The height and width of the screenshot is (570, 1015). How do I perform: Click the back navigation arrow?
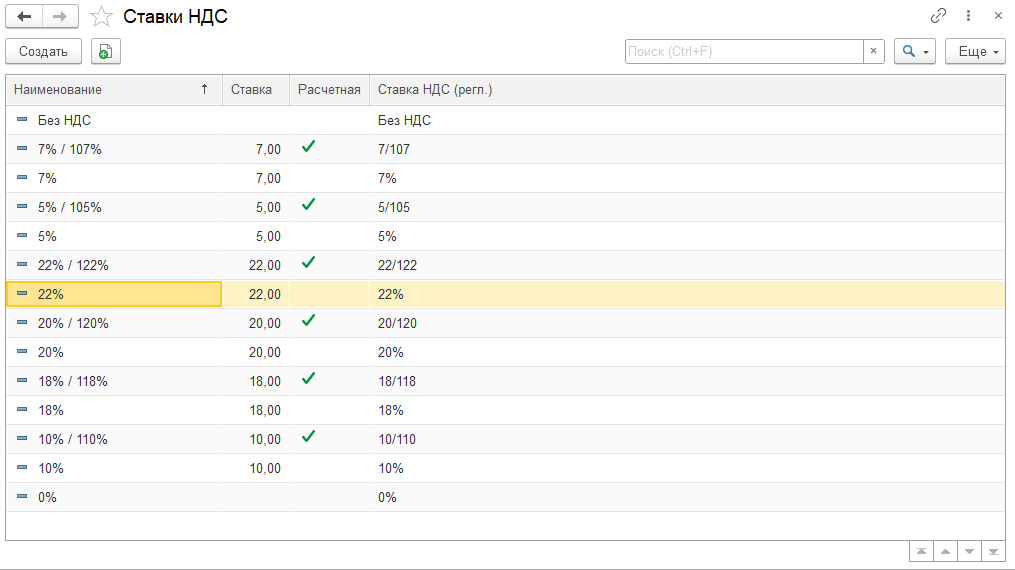tap(25, 17)
